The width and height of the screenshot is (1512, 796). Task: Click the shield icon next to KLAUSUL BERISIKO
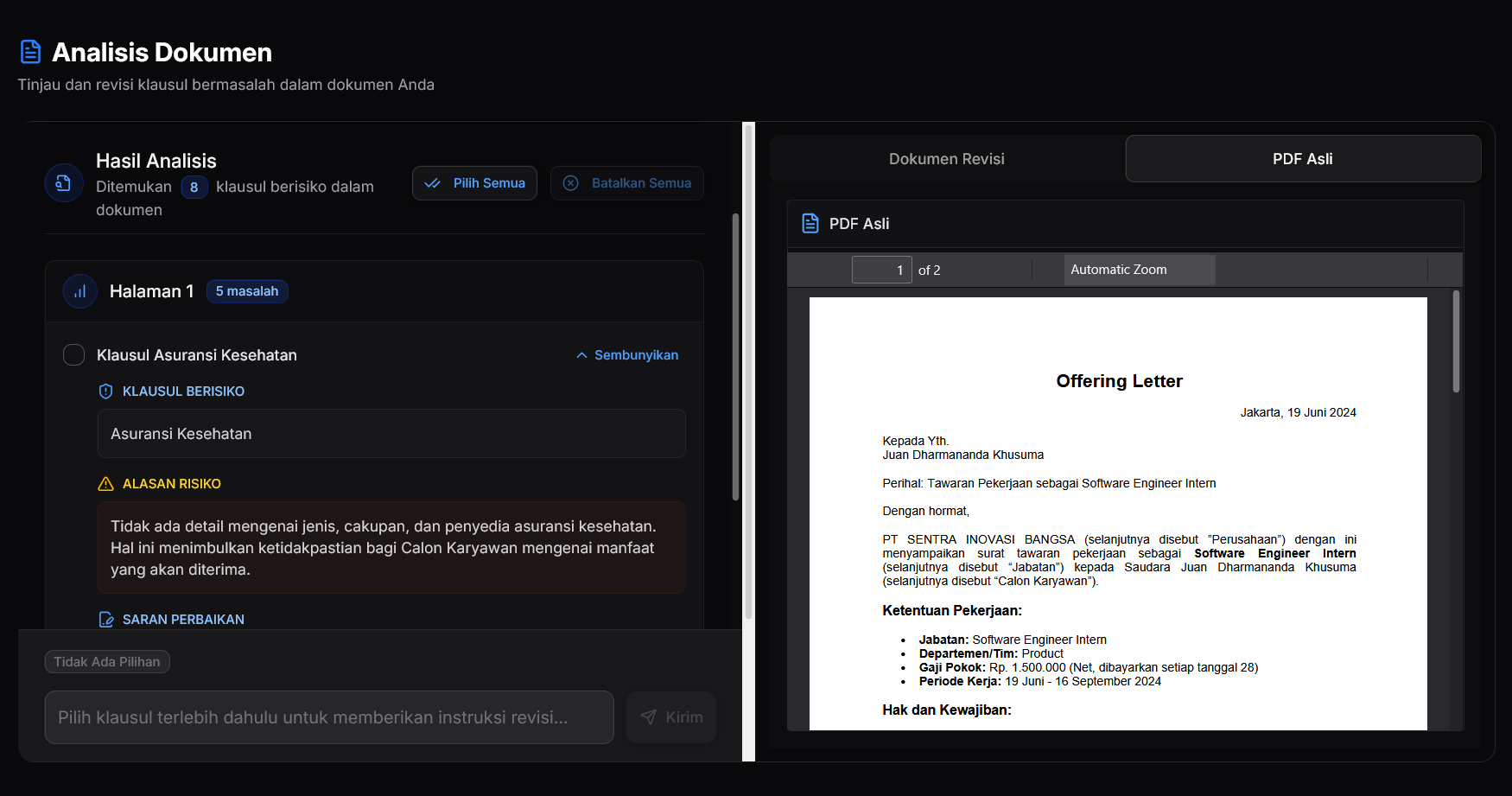pos(105,391)
